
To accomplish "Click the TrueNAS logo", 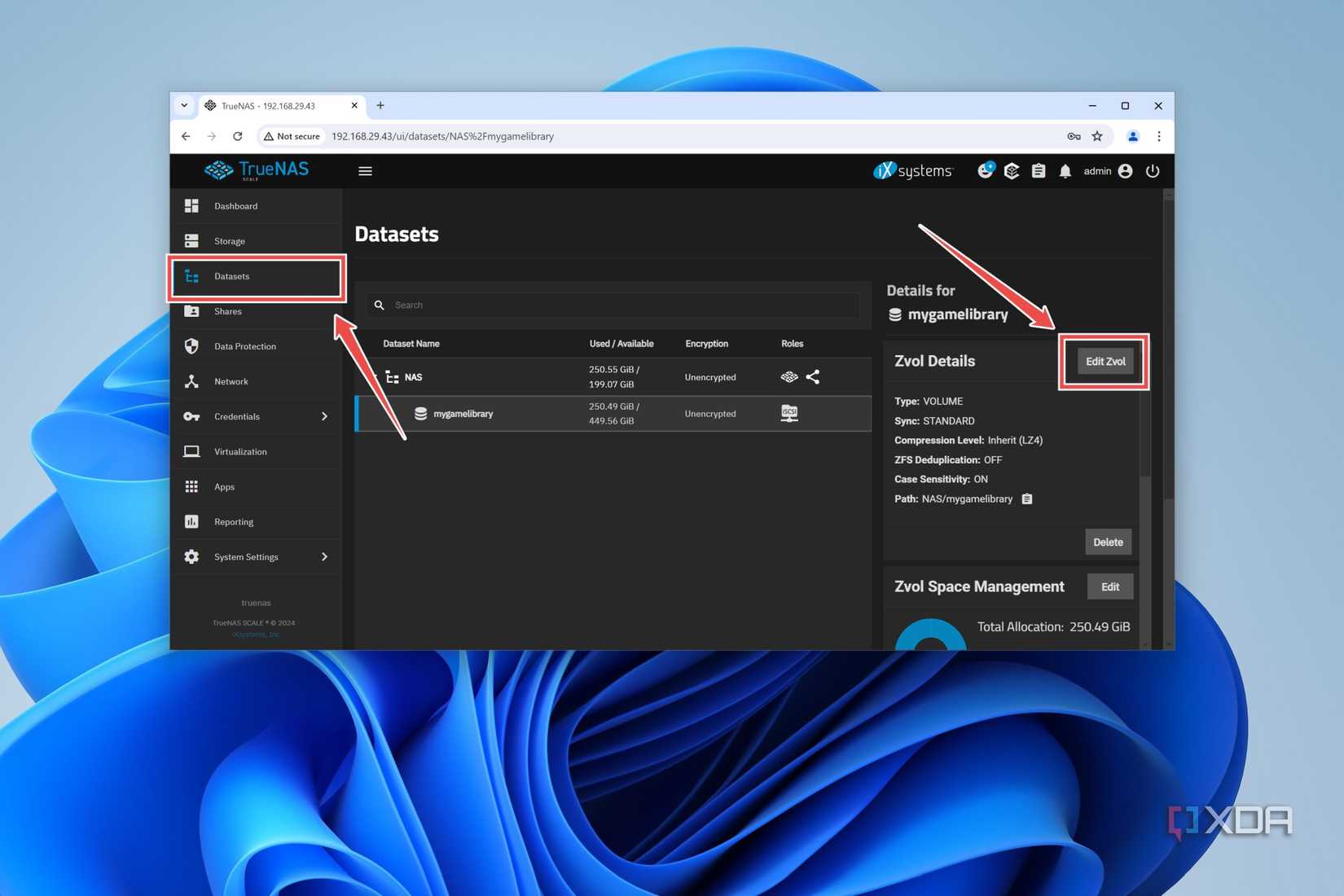I will (x=257, y=170).
